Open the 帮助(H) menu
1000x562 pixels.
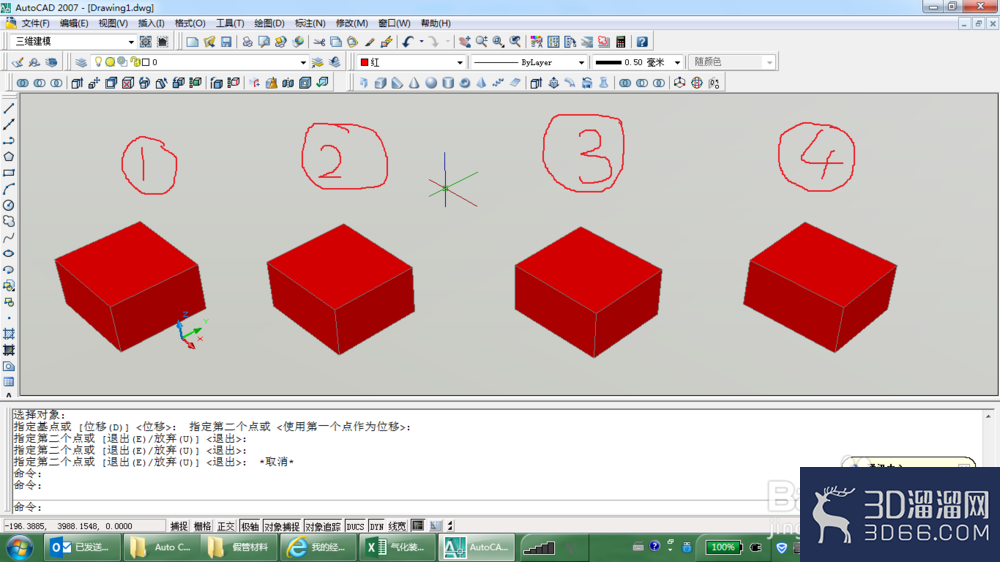436,23
